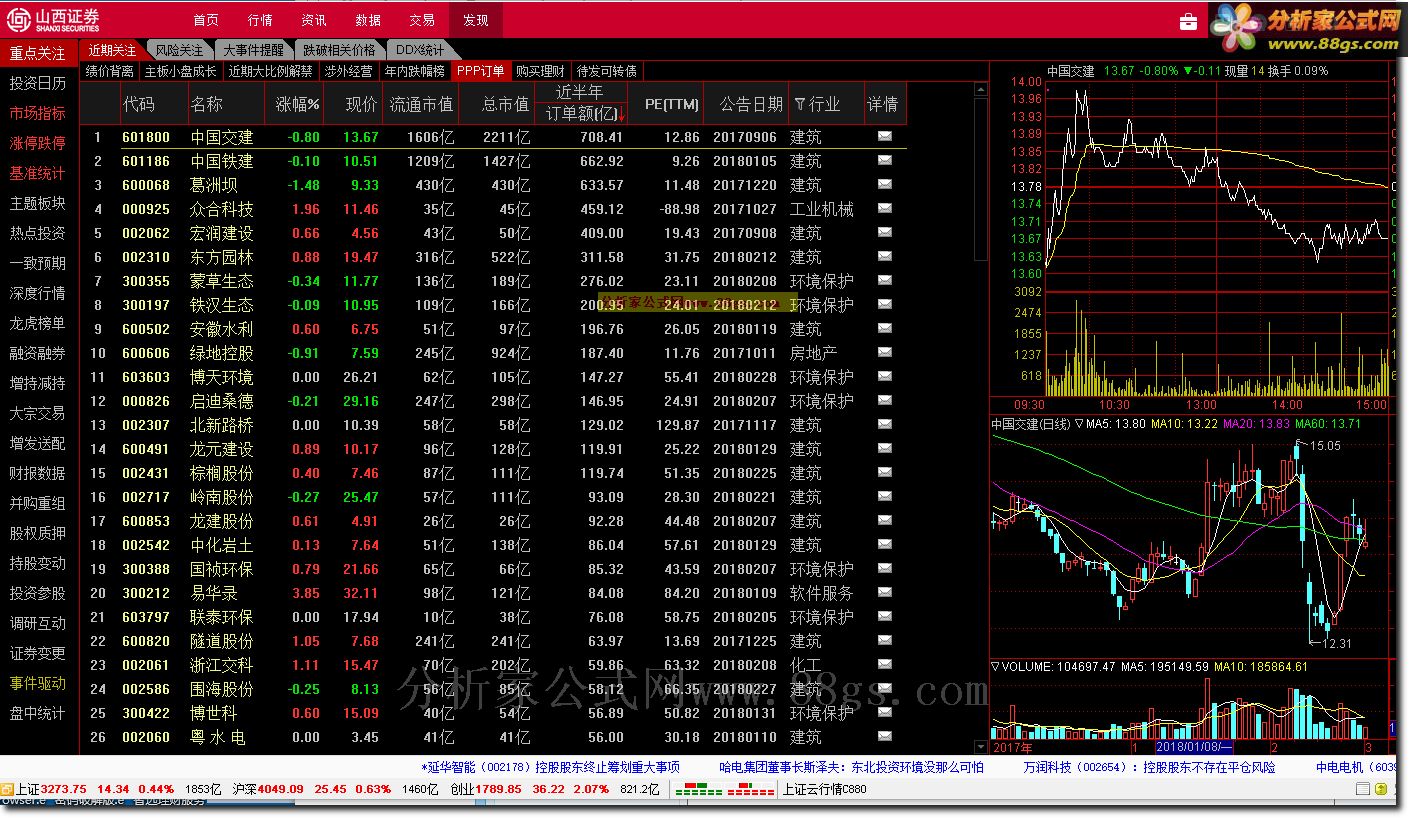Open the 延华智能 (002178) news ticker headline
This screenshot has height=818, width=1410.
[x=550, y=767]
